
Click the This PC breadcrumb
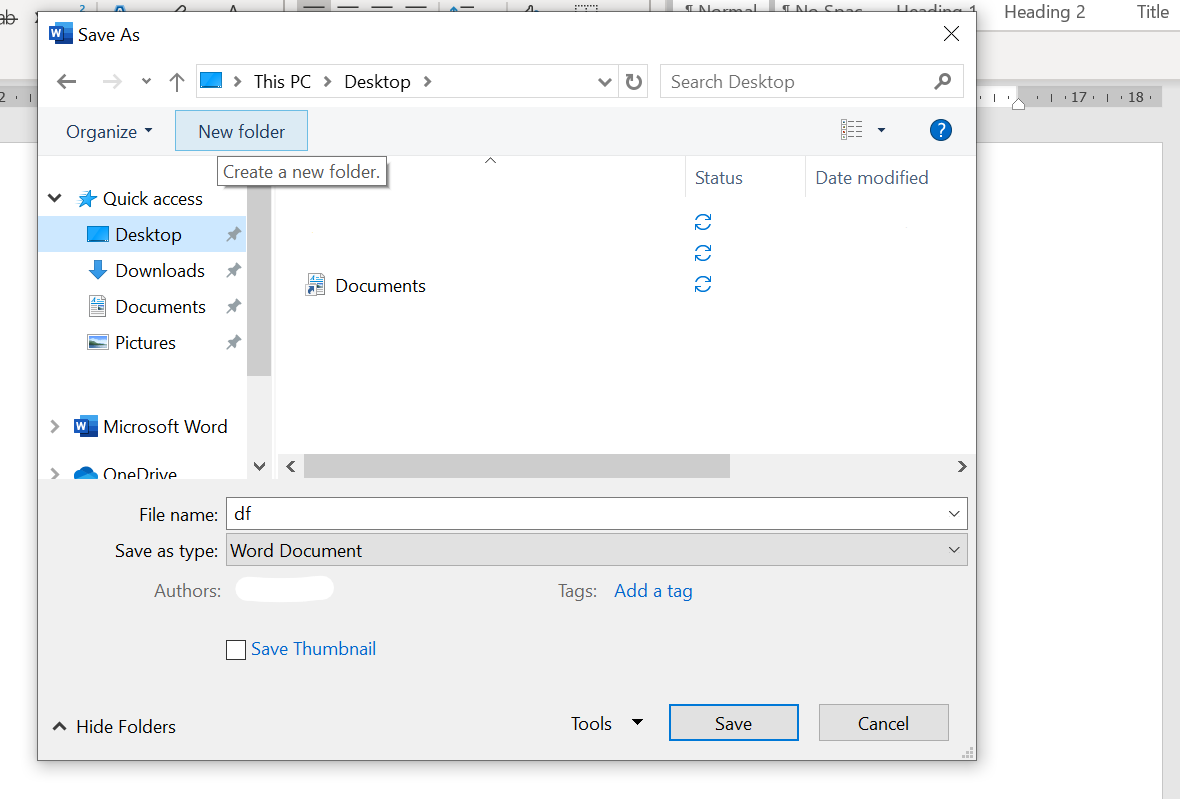[282, 82]
